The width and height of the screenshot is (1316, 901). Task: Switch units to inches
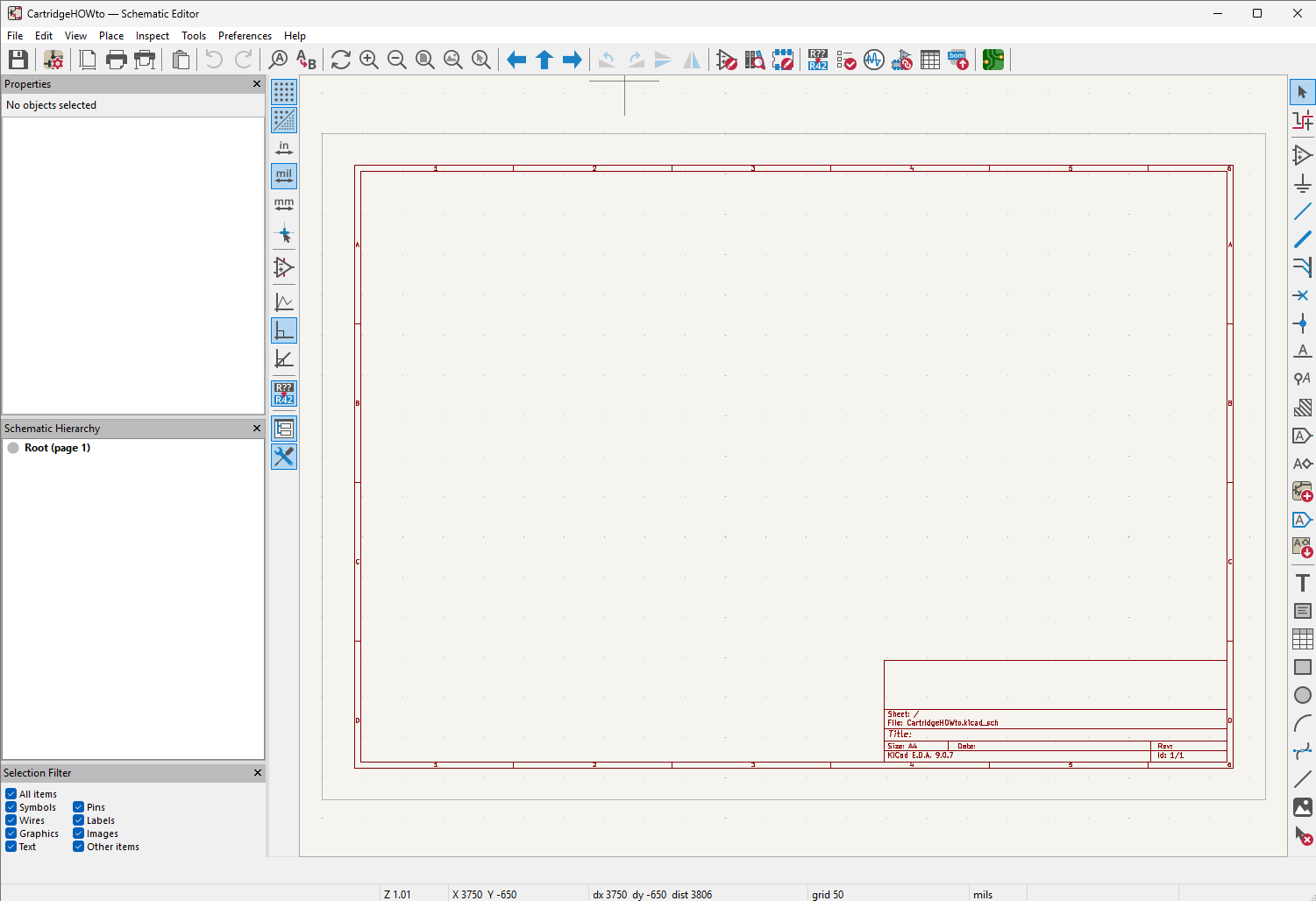click(x=284, y=148)
